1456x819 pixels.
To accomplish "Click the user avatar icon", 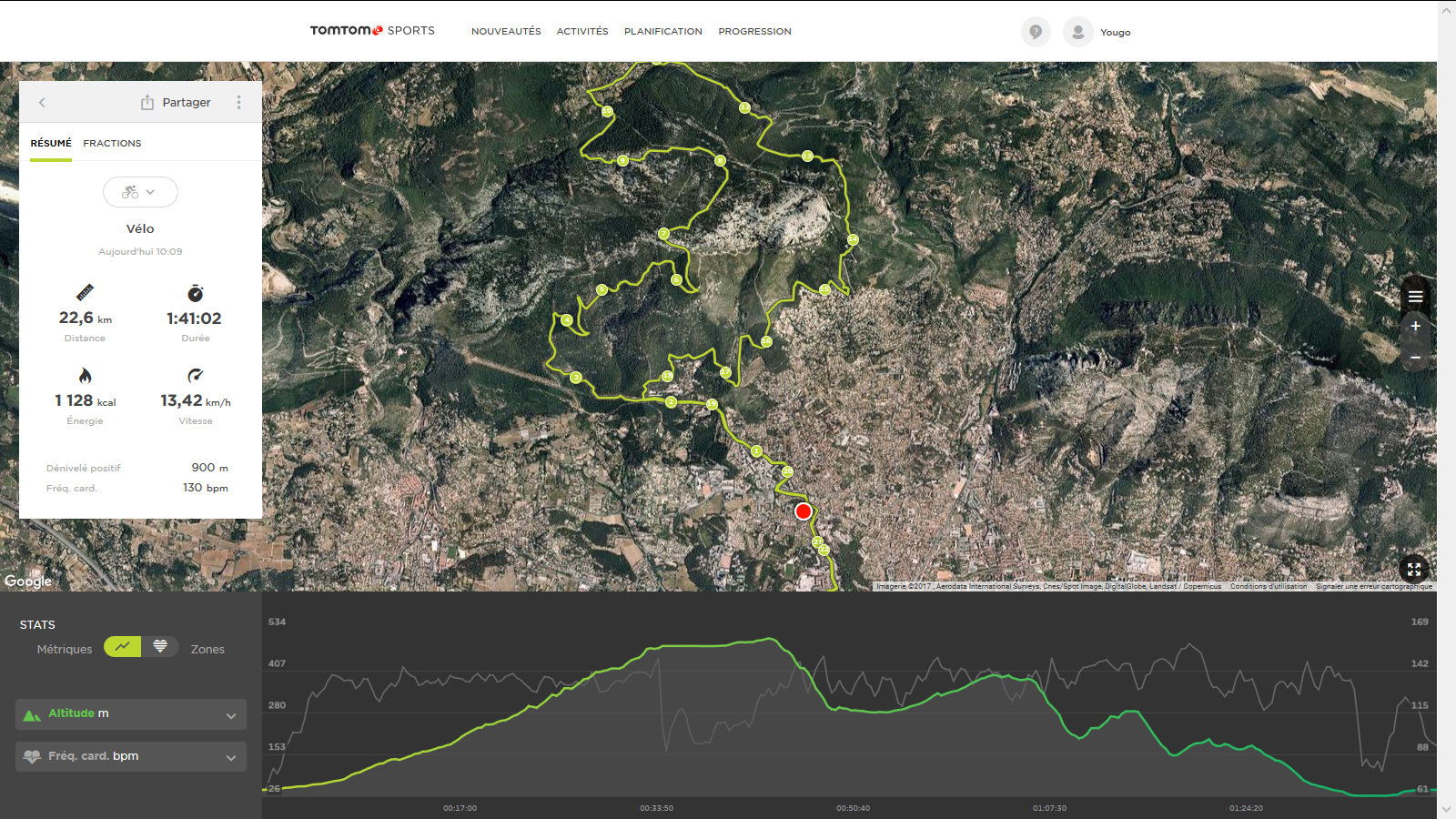I will [x=1078, y=32].
